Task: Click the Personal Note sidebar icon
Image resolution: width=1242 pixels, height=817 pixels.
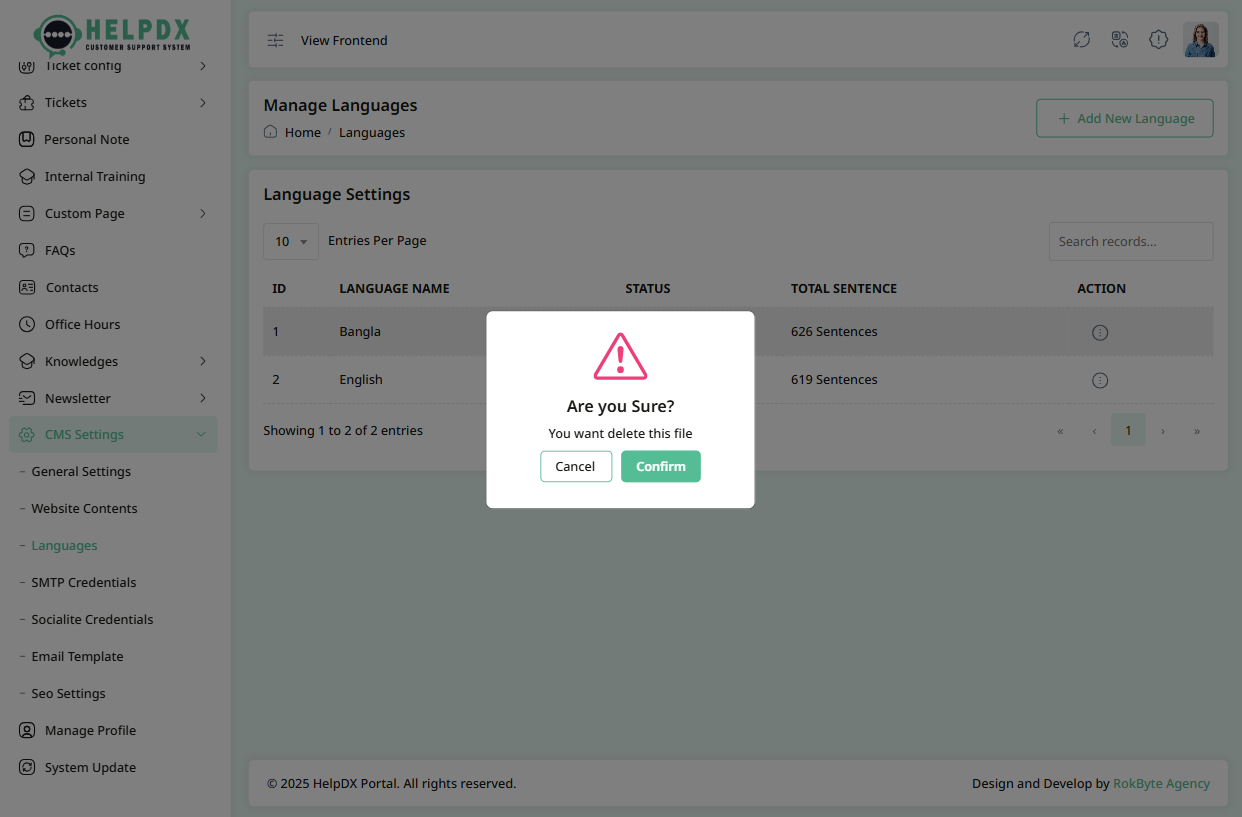Action: [27, 139]
